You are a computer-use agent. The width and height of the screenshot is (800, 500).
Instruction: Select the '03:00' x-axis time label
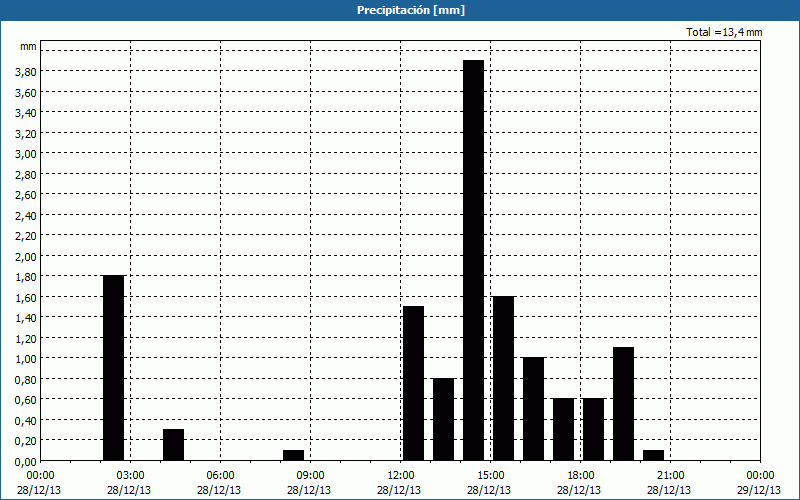[x=130, y=476]
